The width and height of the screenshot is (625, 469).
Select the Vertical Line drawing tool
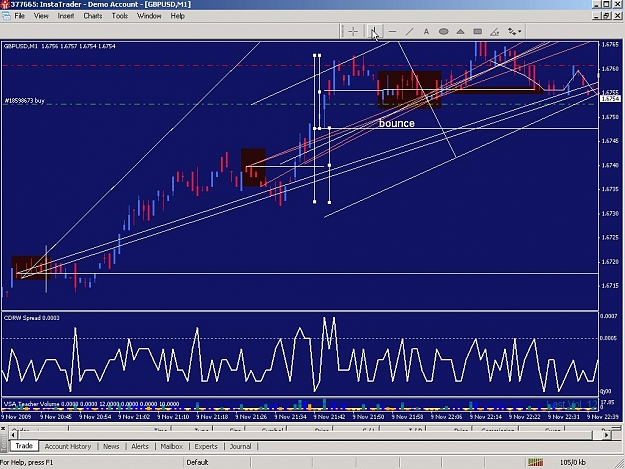pos(374,31)
